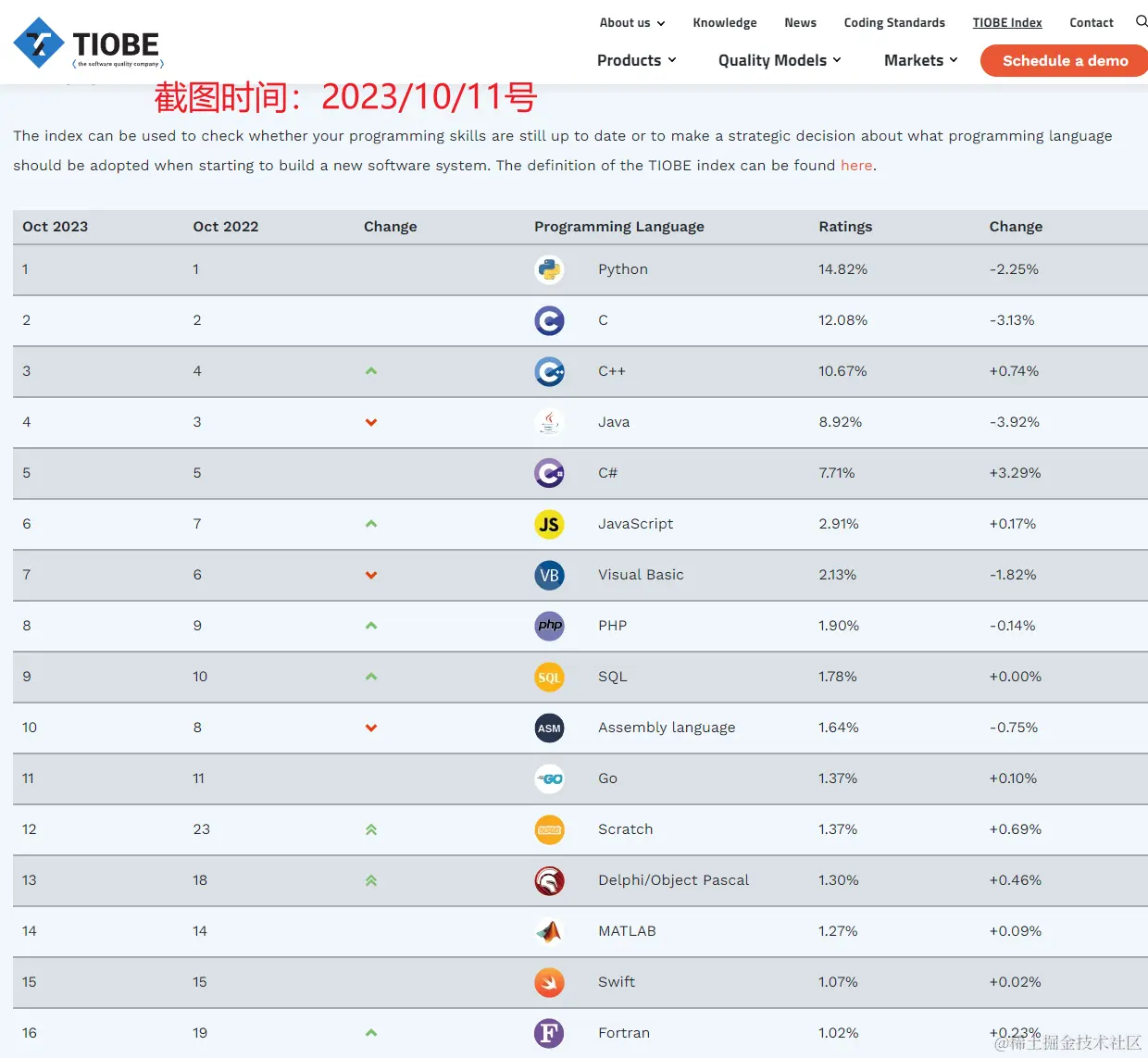Viewport: 1148px width, 1058px height.
Task: Click the Fortran language icon
Action: point(549,1033)
